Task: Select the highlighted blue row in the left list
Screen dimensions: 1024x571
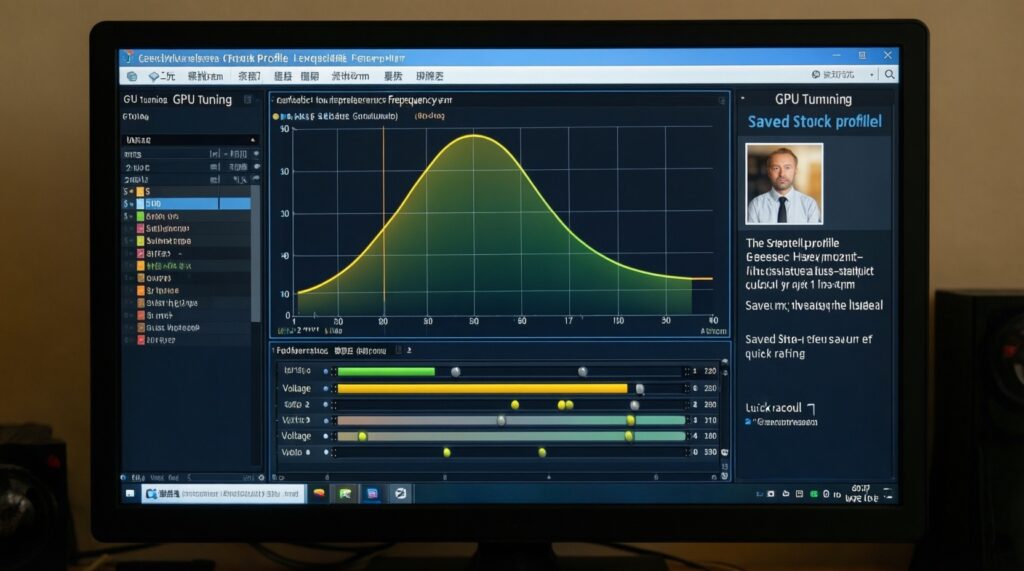Action: (190, 203)
